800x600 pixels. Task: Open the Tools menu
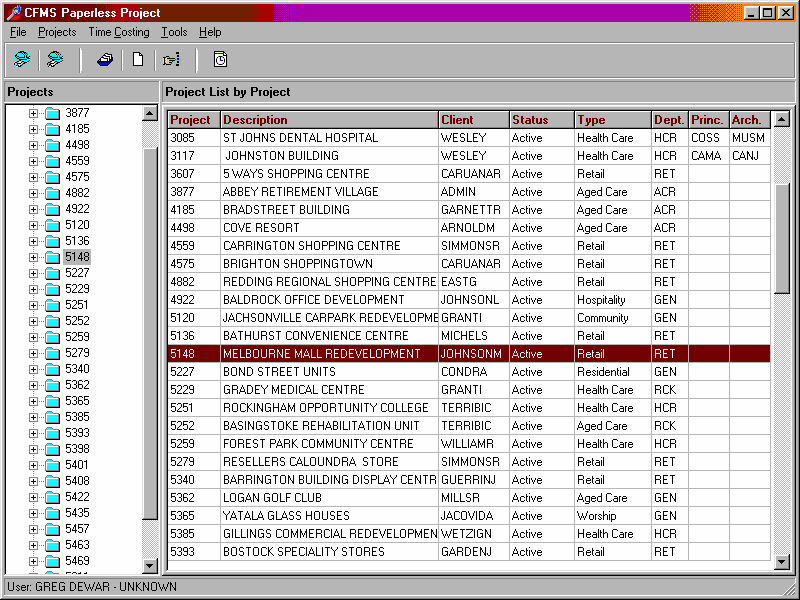[x=174, y=32]
